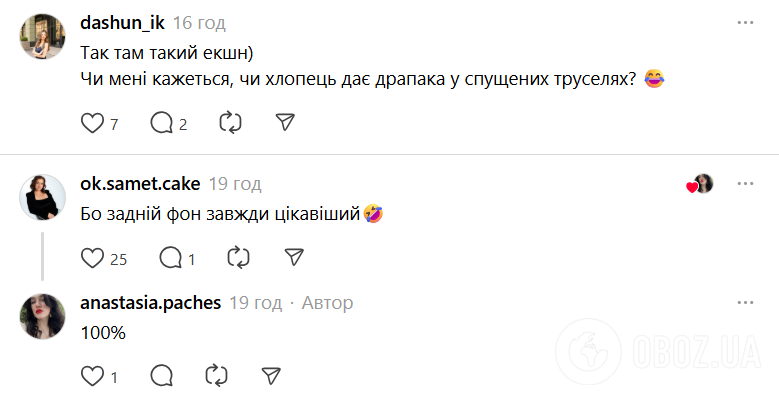779x400 pixels.
Task: Open more options for anastasia.paches reply
Action: click(745, 303)
